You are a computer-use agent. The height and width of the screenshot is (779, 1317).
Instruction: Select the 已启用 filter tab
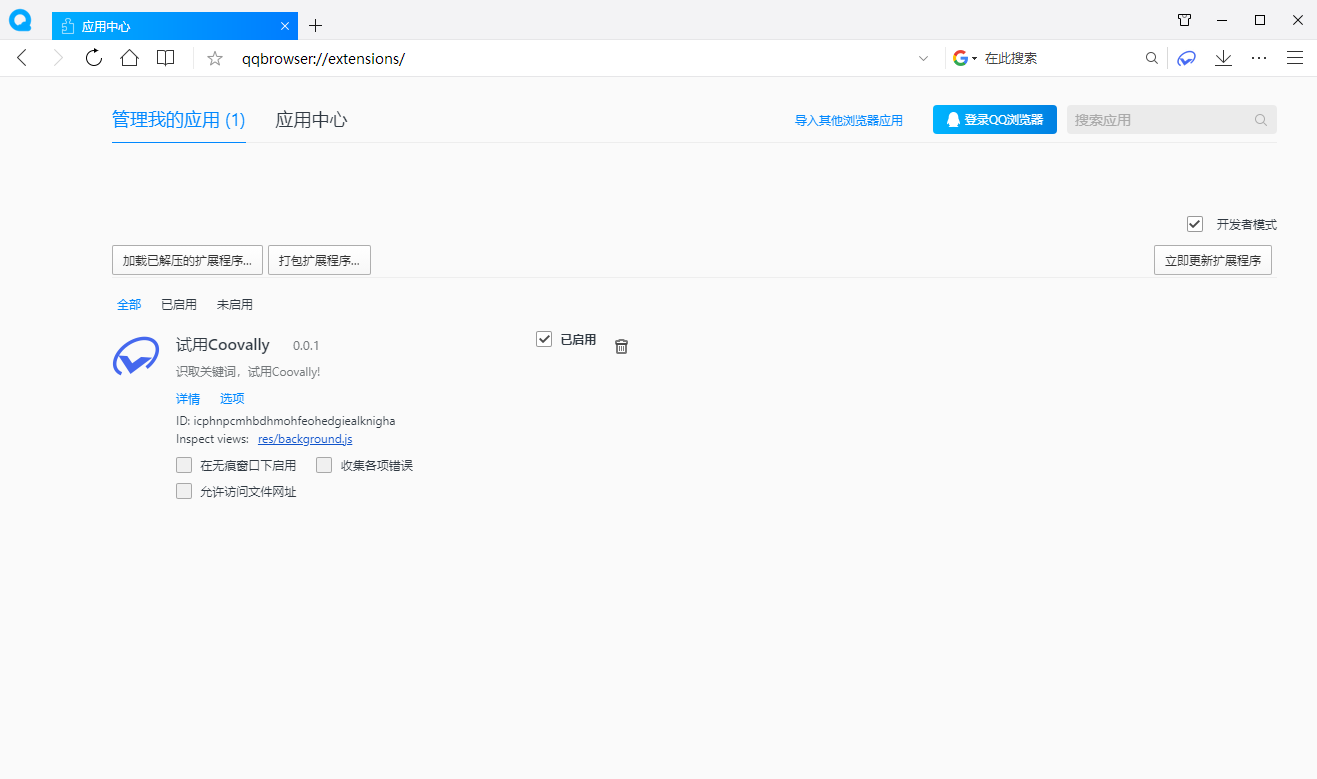click(x=179, y=304)
